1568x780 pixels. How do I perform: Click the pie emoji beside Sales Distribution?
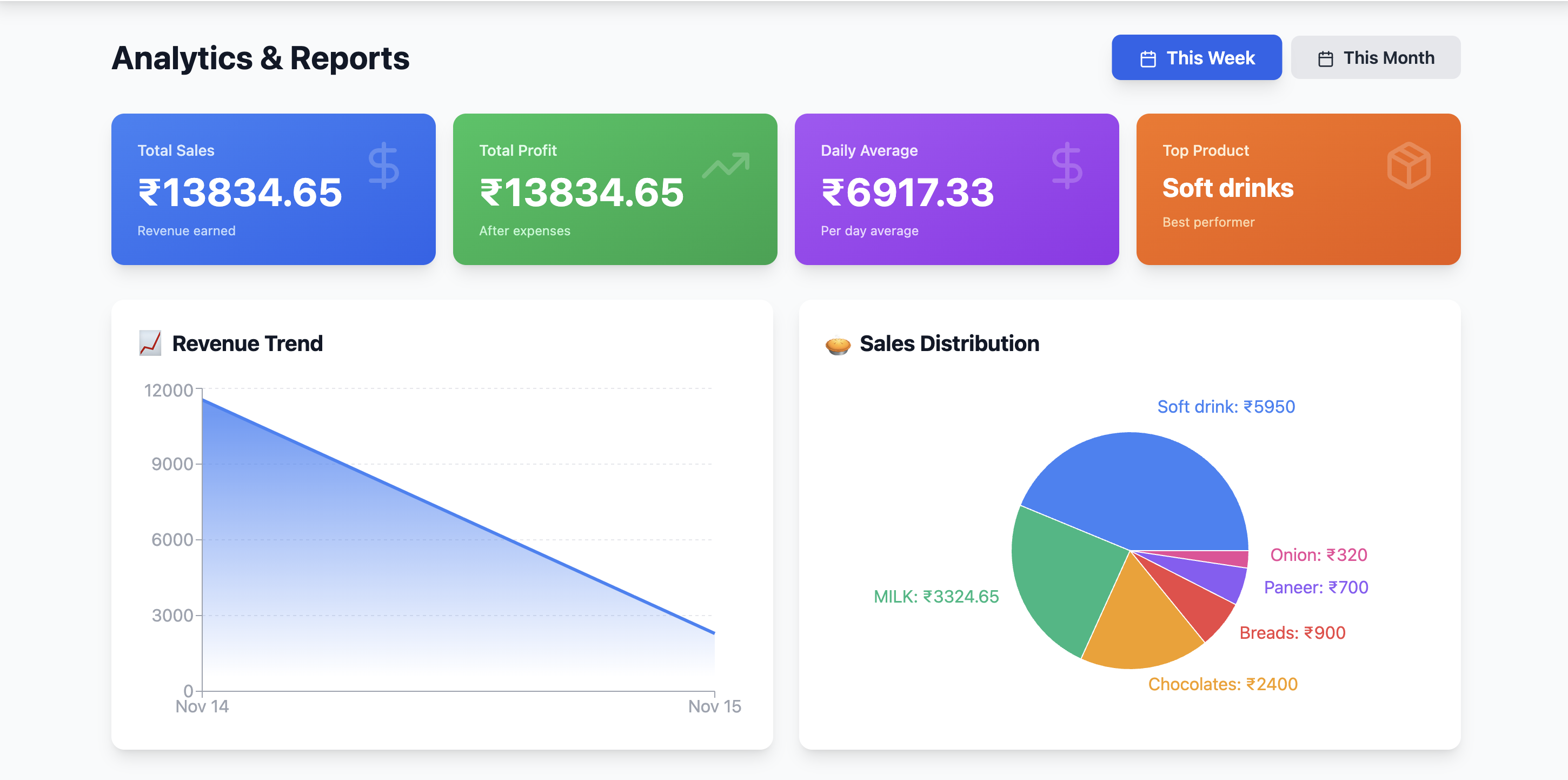838,344
